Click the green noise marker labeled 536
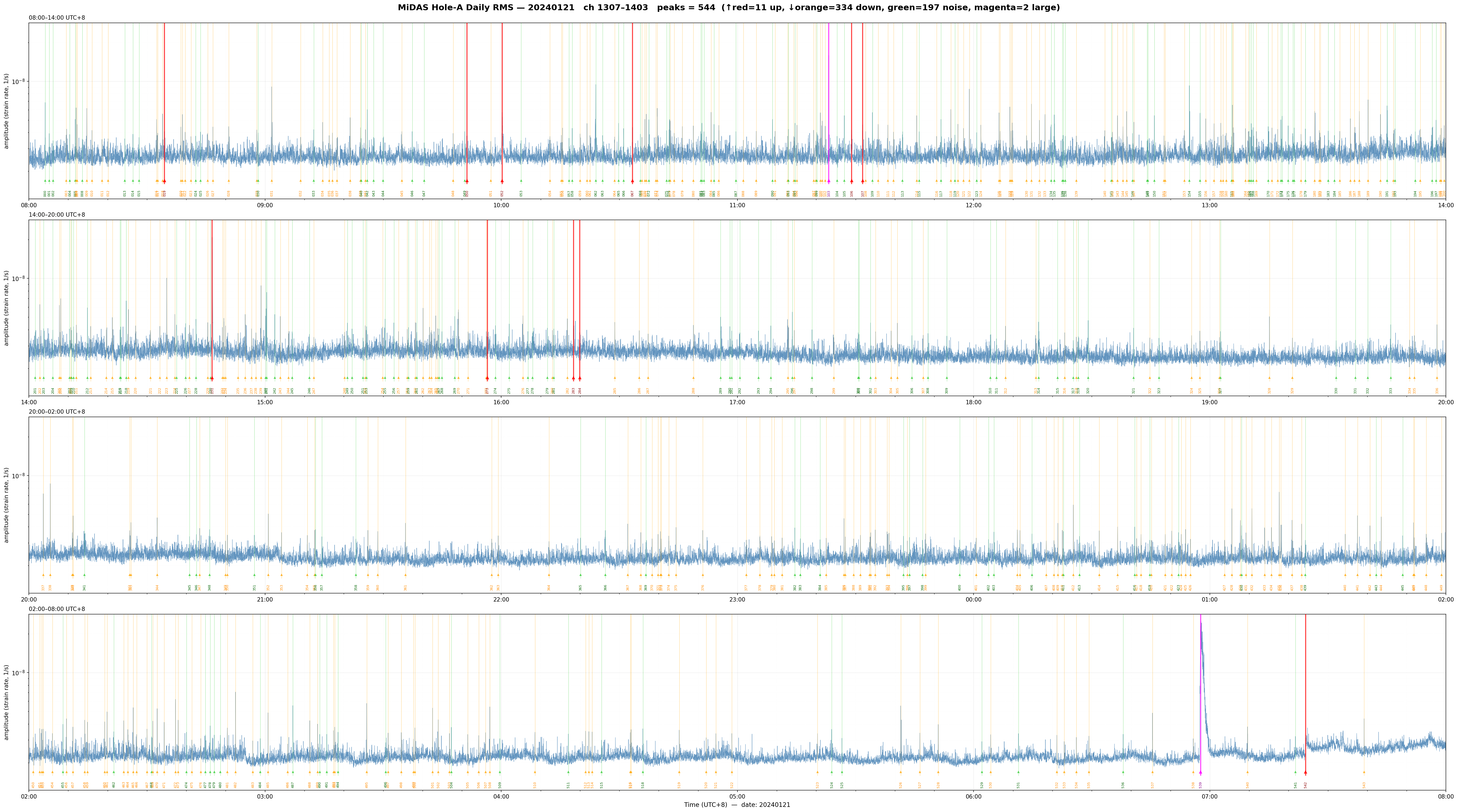 1123,772
